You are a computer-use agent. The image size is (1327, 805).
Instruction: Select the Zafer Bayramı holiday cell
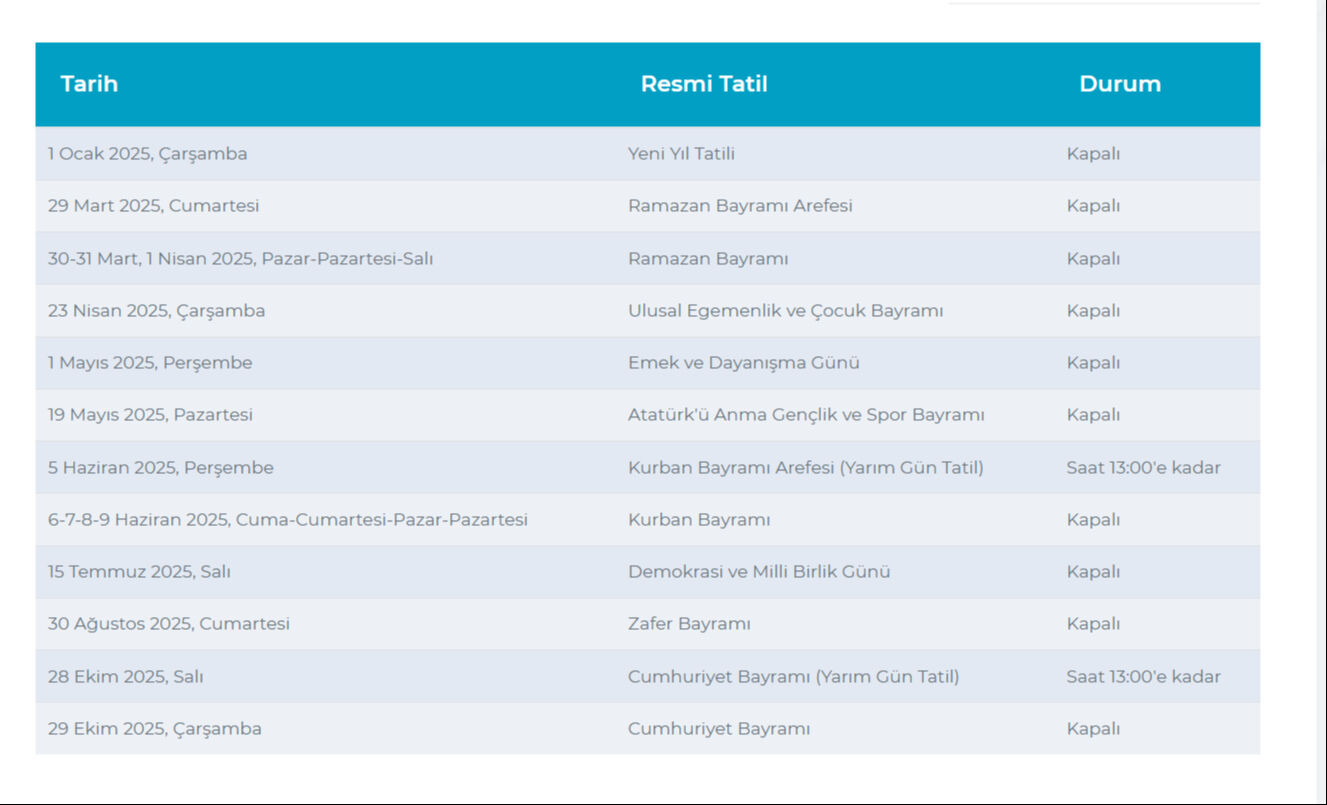689,624
